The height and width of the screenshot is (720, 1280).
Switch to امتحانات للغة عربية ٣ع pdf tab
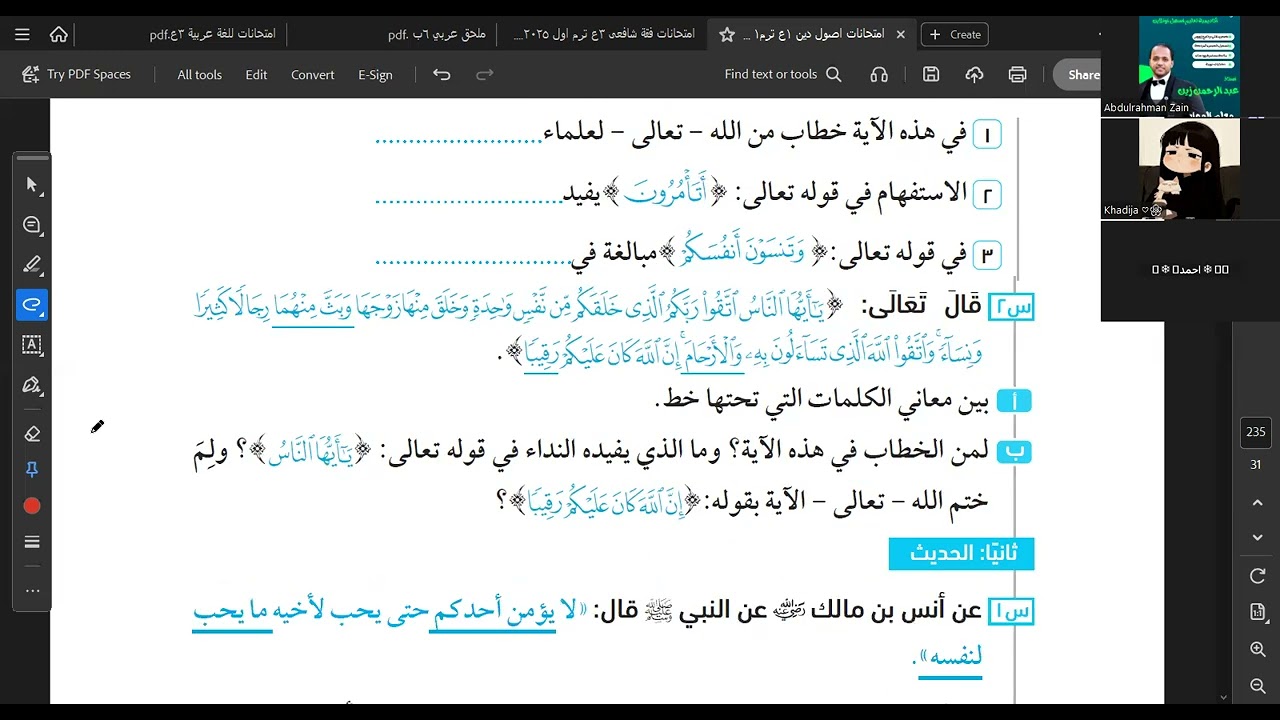[x=213, y=34]
